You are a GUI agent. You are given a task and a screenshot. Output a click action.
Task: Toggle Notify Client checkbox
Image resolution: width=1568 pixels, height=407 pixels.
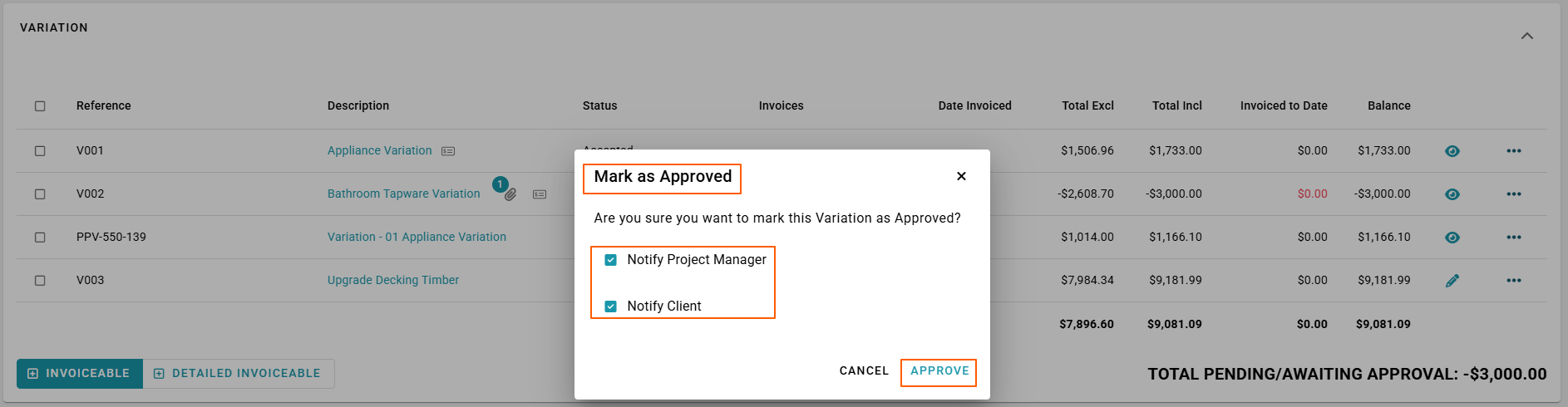pyautogui.click(x=611, y=306)
